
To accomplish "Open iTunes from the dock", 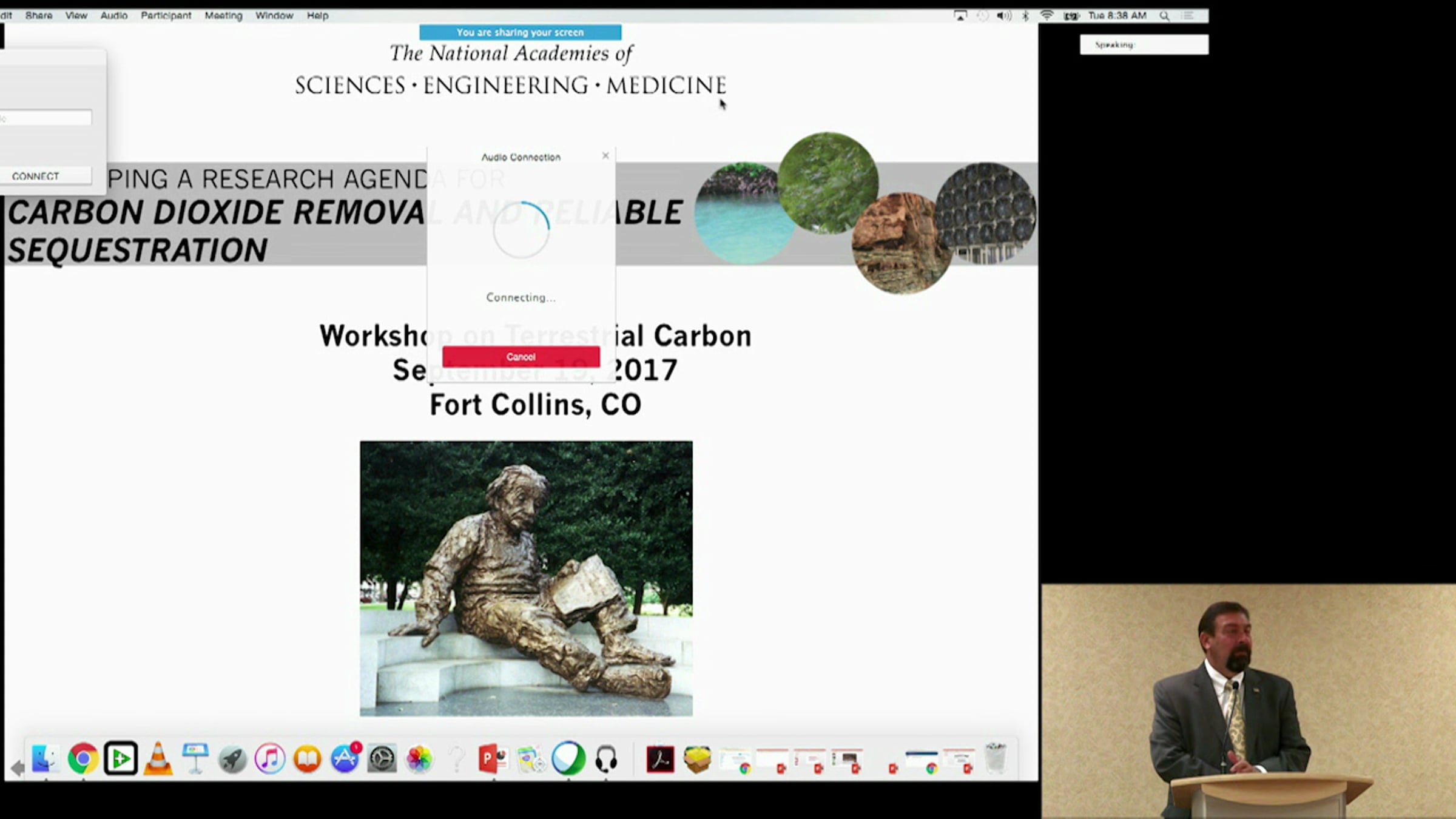I will click(269, 758).
